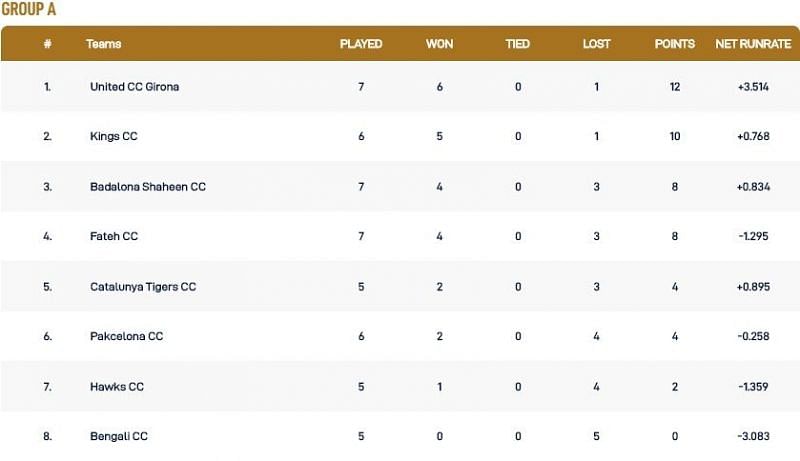This screenshot has width=800, height=461.
Task: Select United CC Girona's 12 points cell
Action: click(x=675, y=87)
